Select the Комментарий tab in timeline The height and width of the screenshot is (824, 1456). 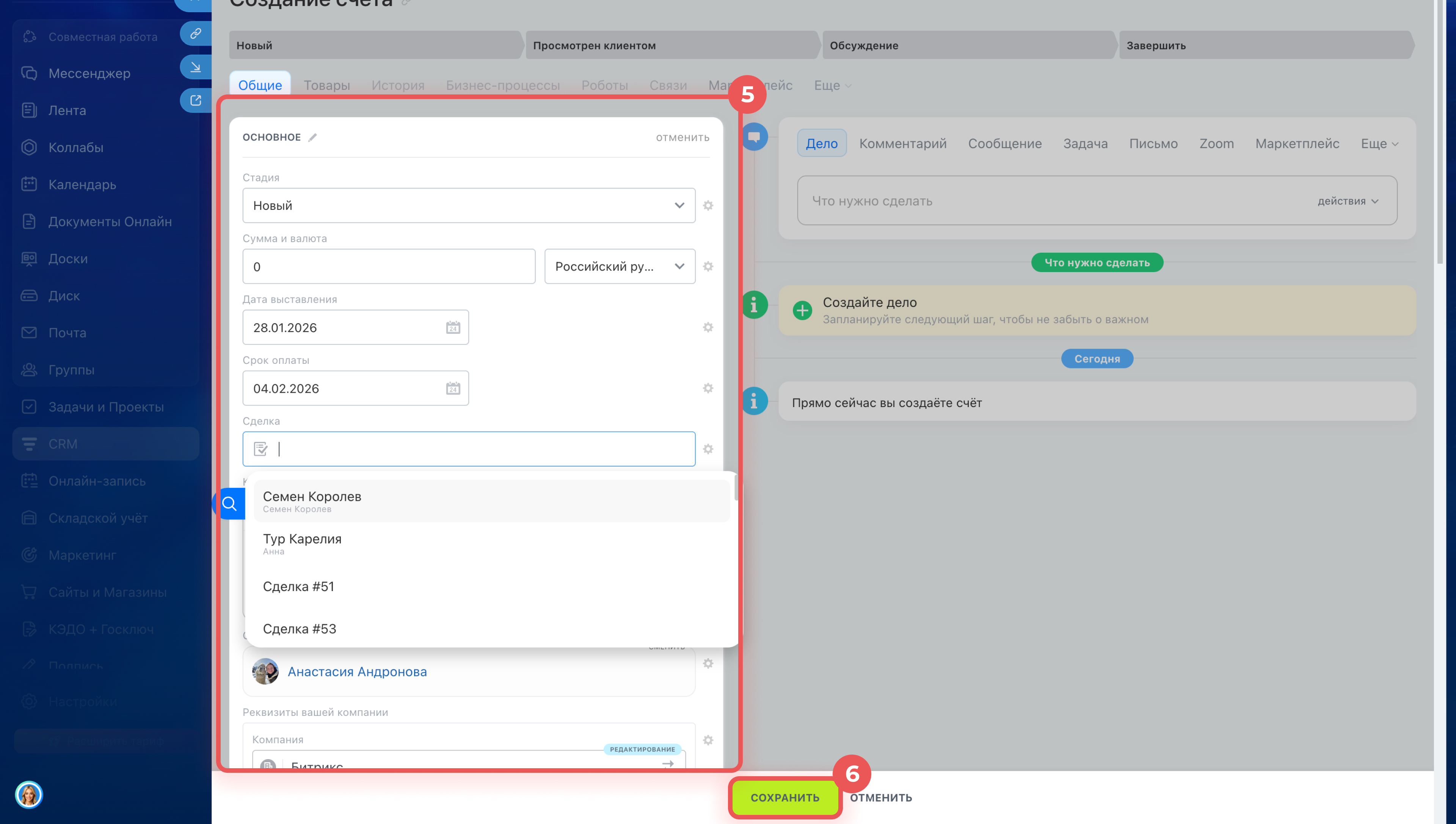(x=902, y=144)
